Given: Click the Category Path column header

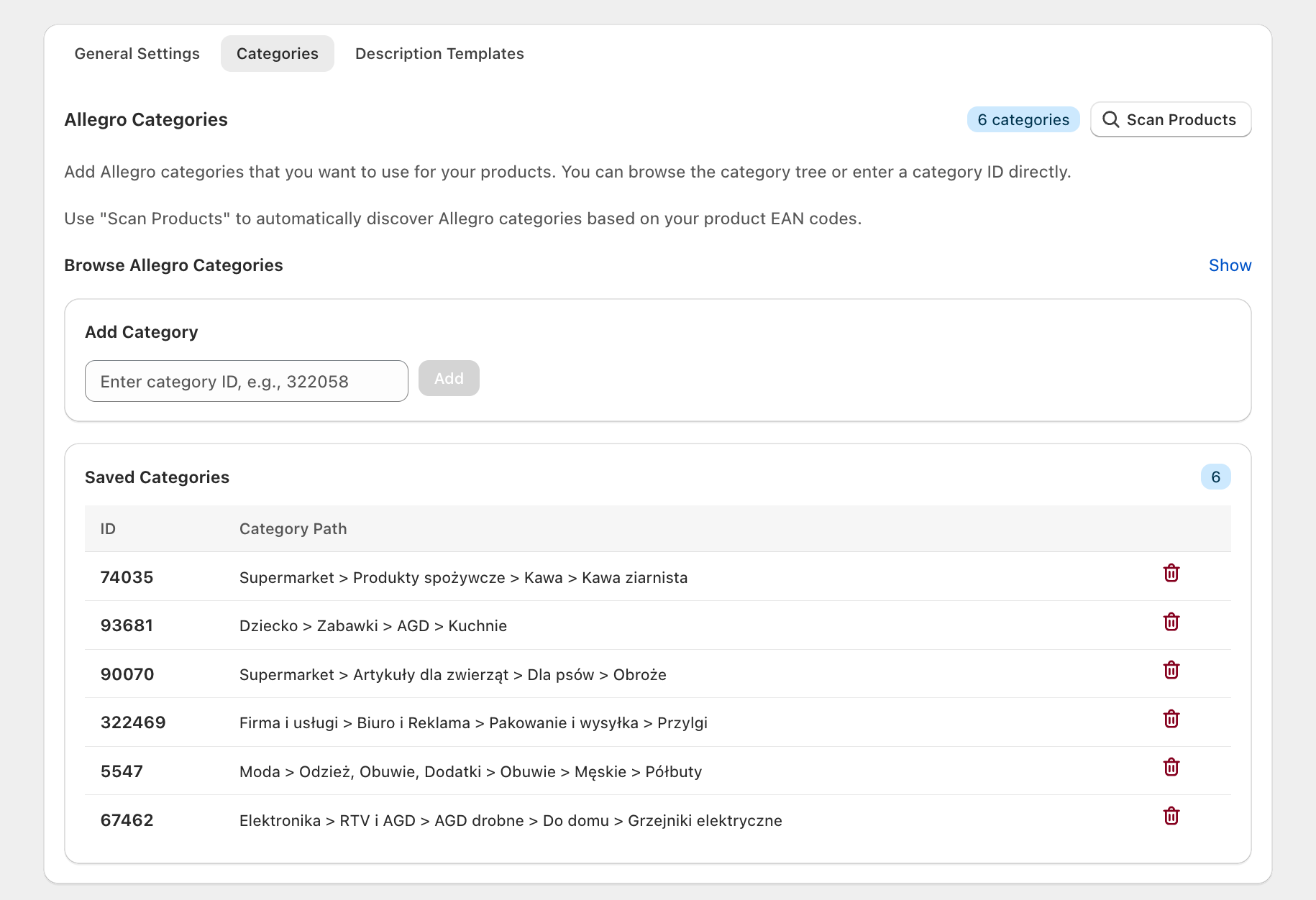Looking at the screenshot, I should point(293,529).
